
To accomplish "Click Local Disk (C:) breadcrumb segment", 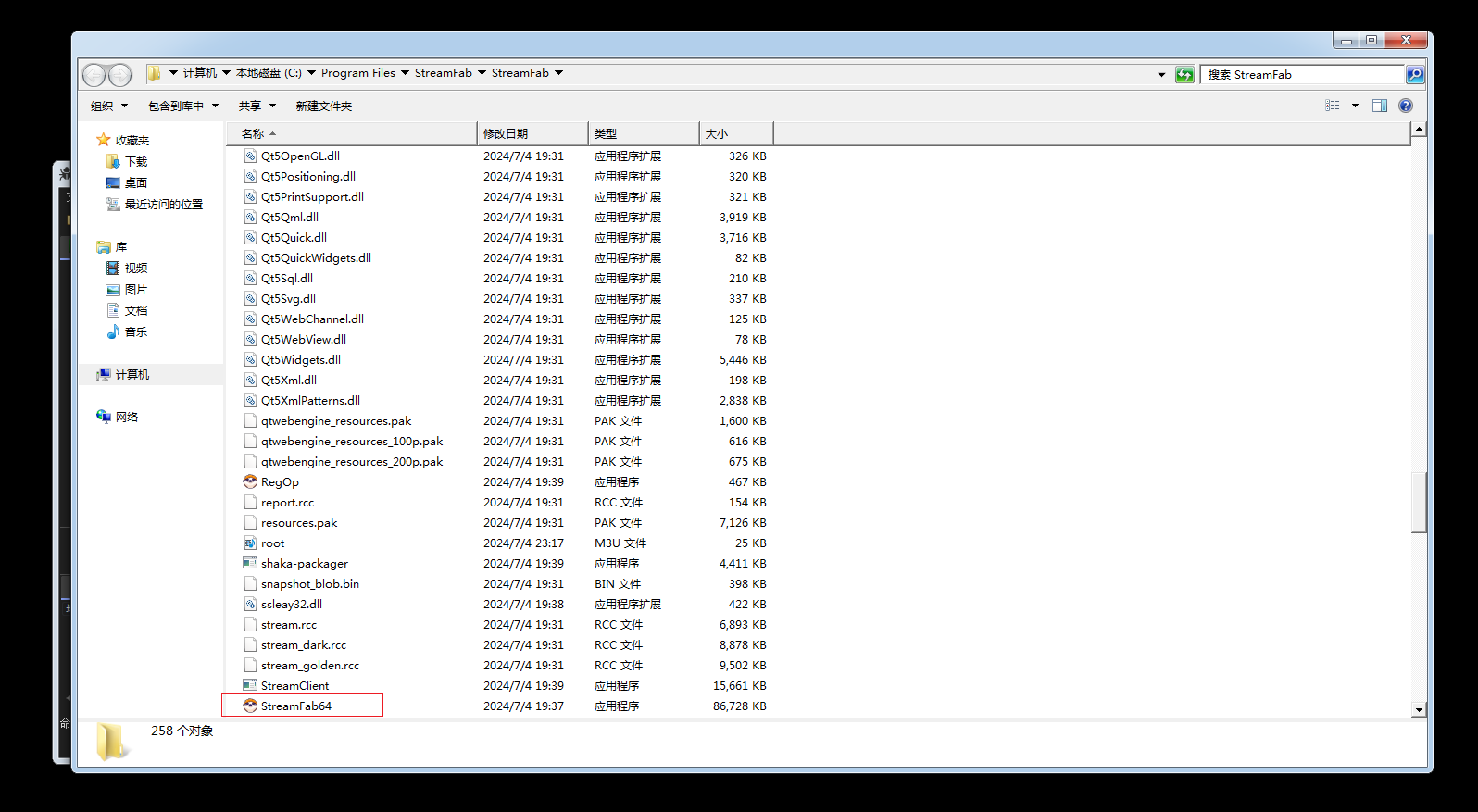I will point(269,72).
